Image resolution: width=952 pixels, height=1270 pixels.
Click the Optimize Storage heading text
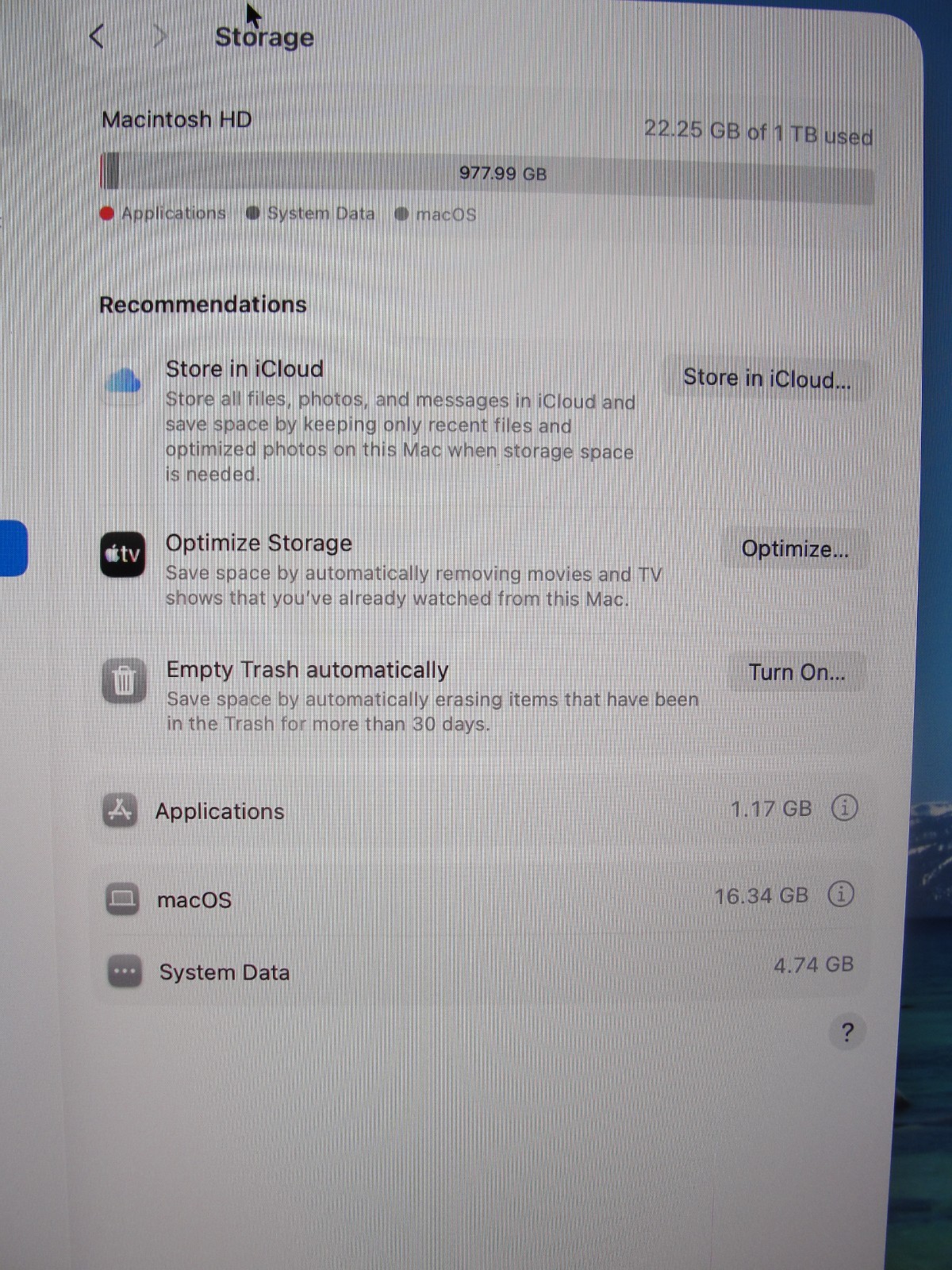pos(259,543)
